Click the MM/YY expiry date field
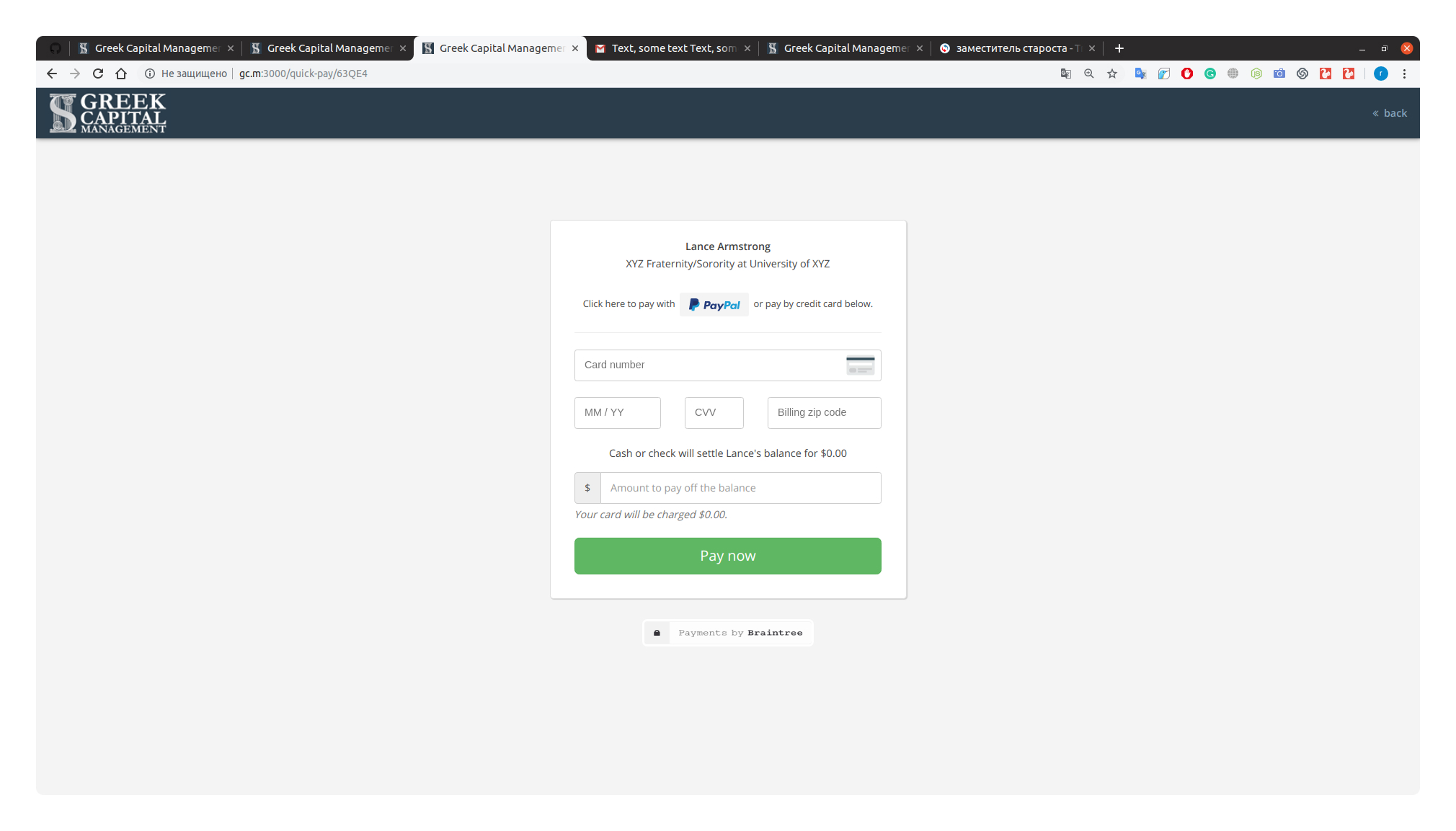1456x831 pixels. pos(617,412)
